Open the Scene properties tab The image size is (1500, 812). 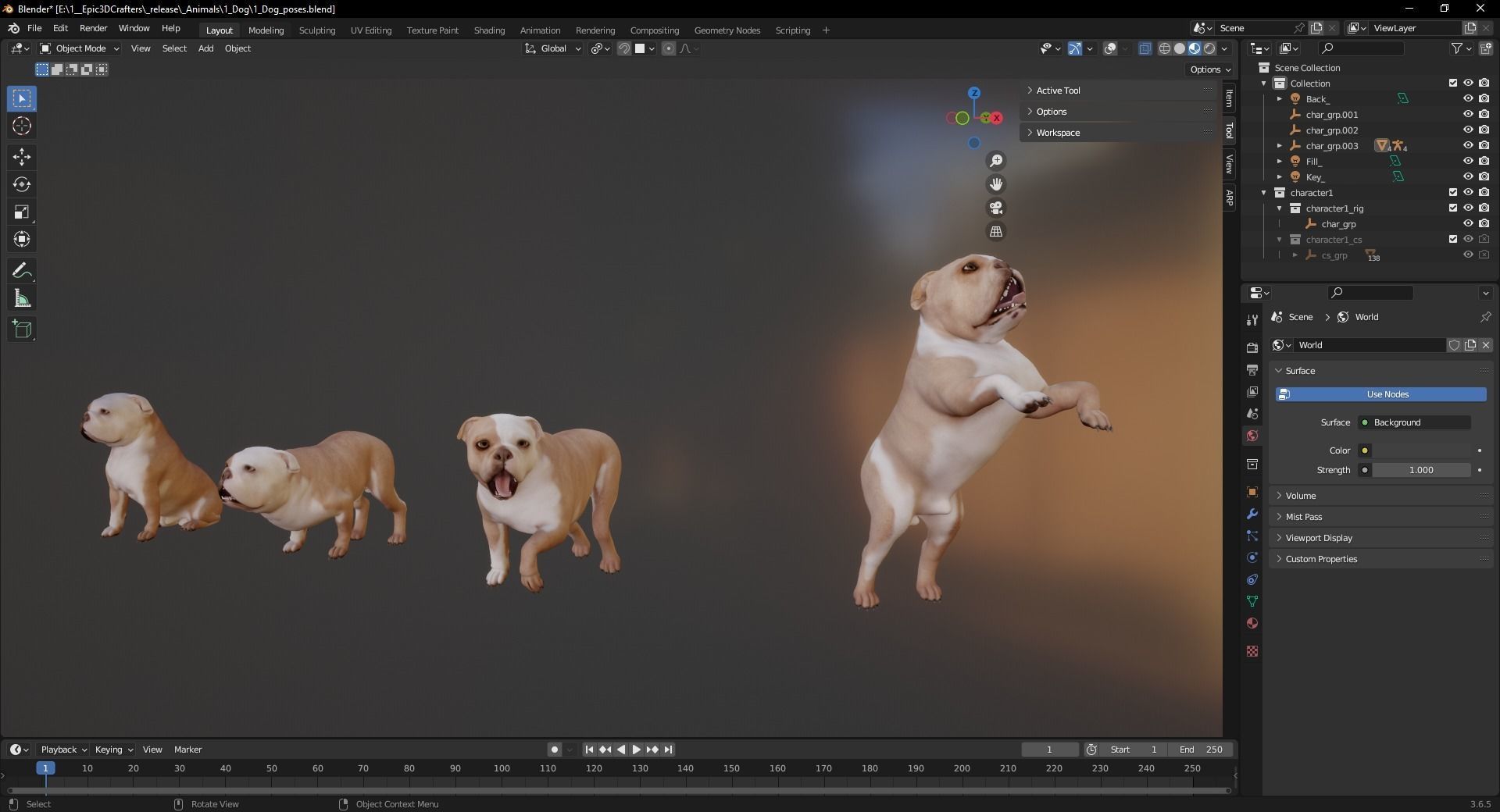pyautogui.click(x=1252, y=413)
